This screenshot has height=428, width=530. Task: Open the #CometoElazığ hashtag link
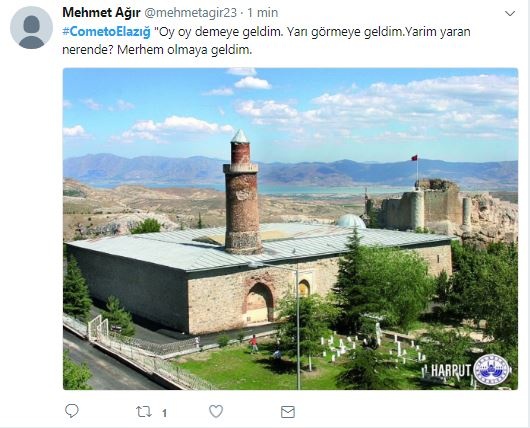(x=106, y=32)
